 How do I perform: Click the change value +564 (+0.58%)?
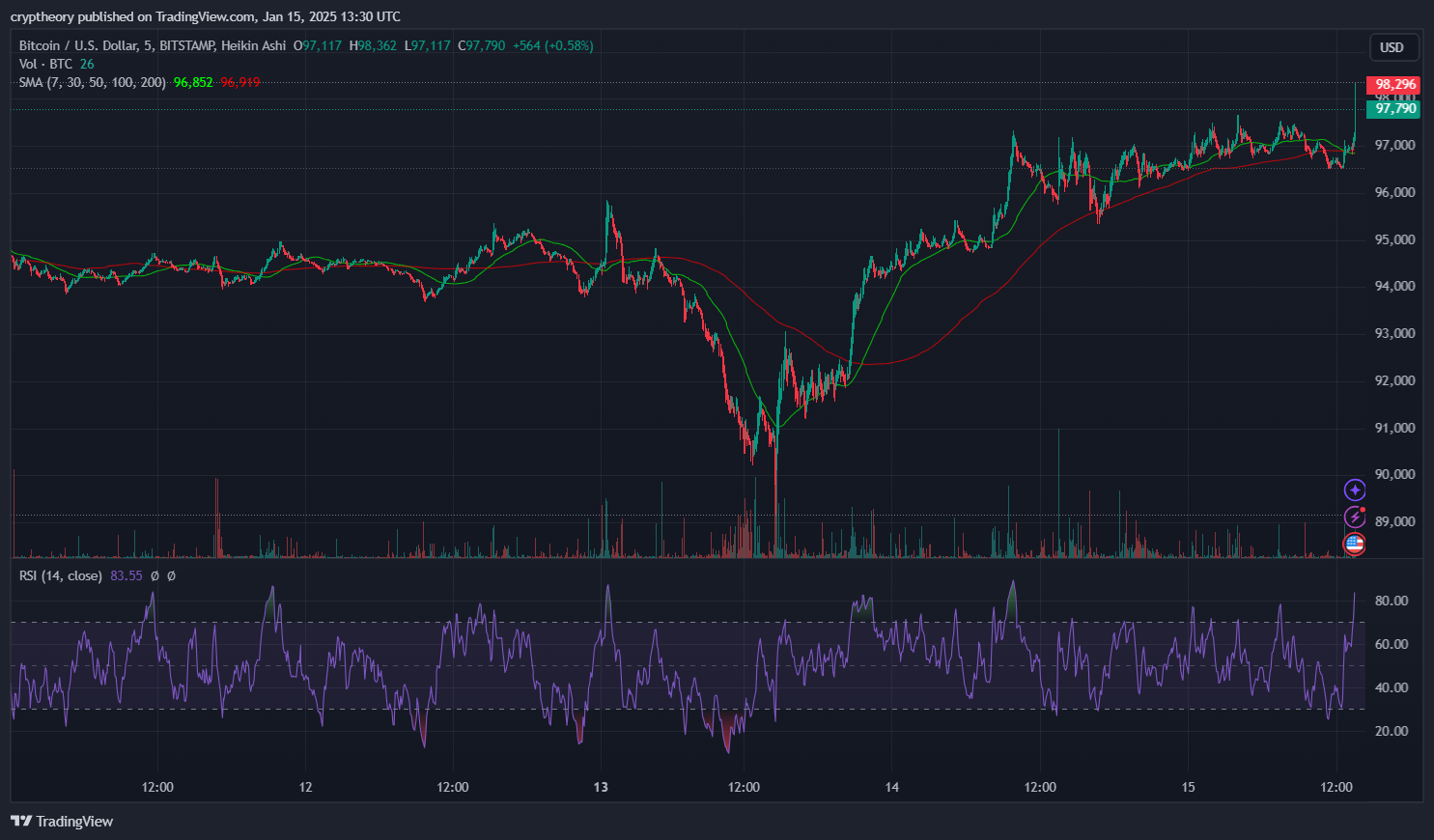pyautogui.click(x=553, y=45)
